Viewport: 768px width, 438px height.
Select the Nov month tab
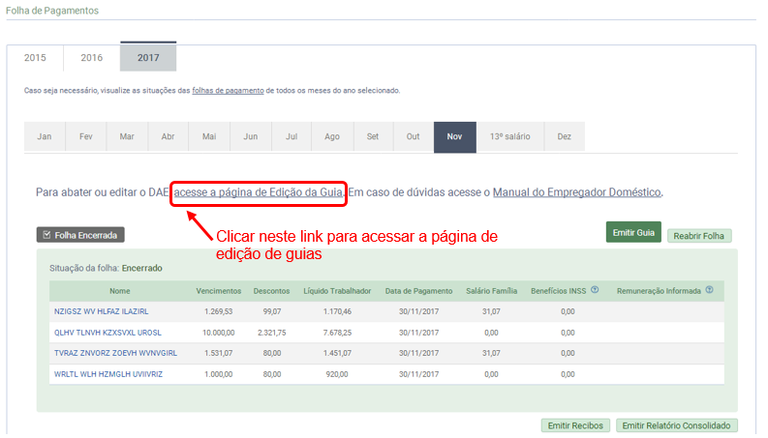[455, 137]
